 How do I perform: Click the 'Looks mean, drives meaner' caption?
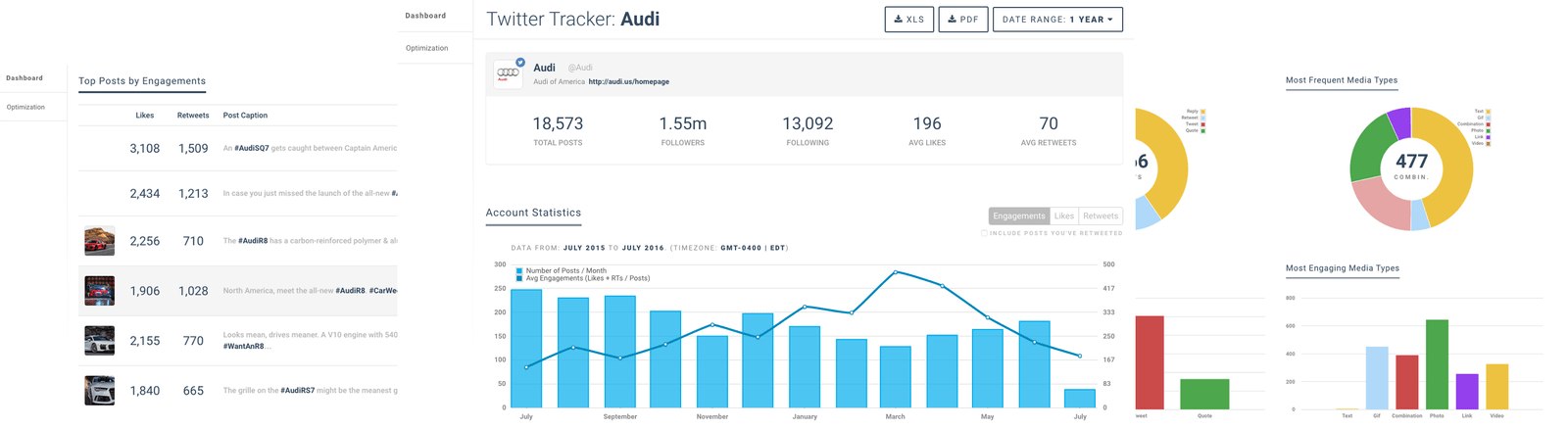pyautogui.click(x=310, y=341)
